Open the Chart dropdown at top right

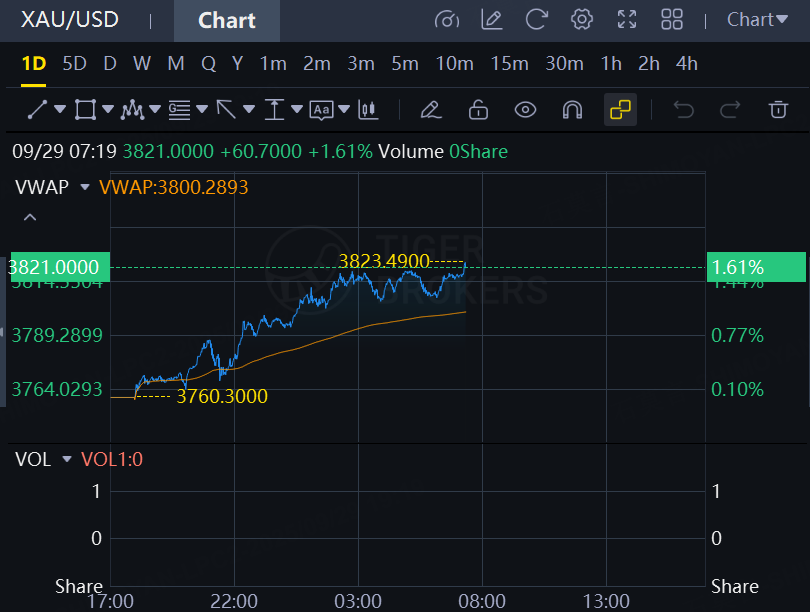756,19
